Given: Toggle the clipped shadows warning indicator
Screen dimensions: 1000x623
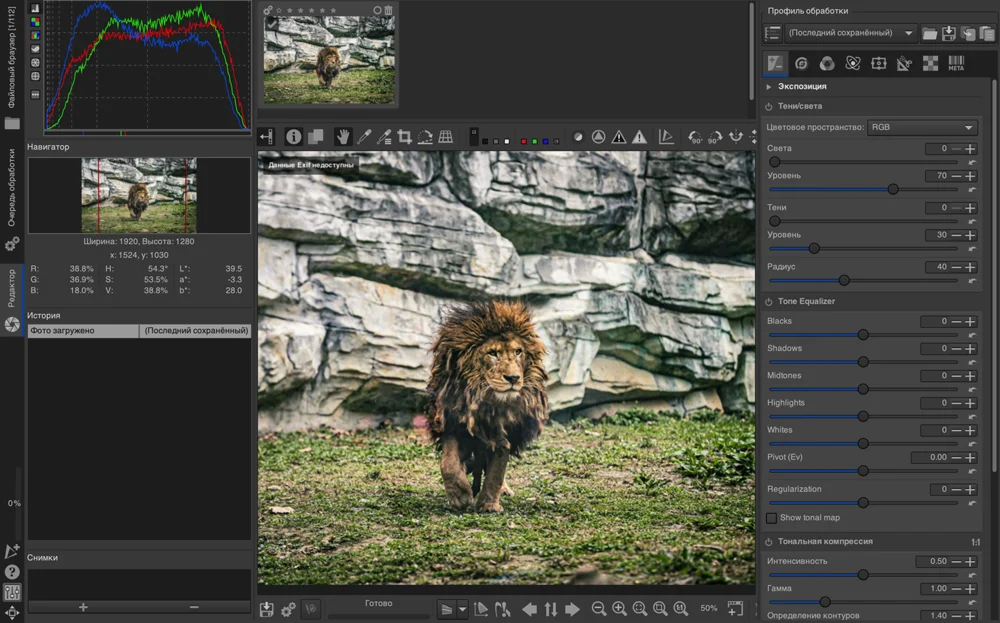Looking at the screenshot, I should [x=619, y=136].
